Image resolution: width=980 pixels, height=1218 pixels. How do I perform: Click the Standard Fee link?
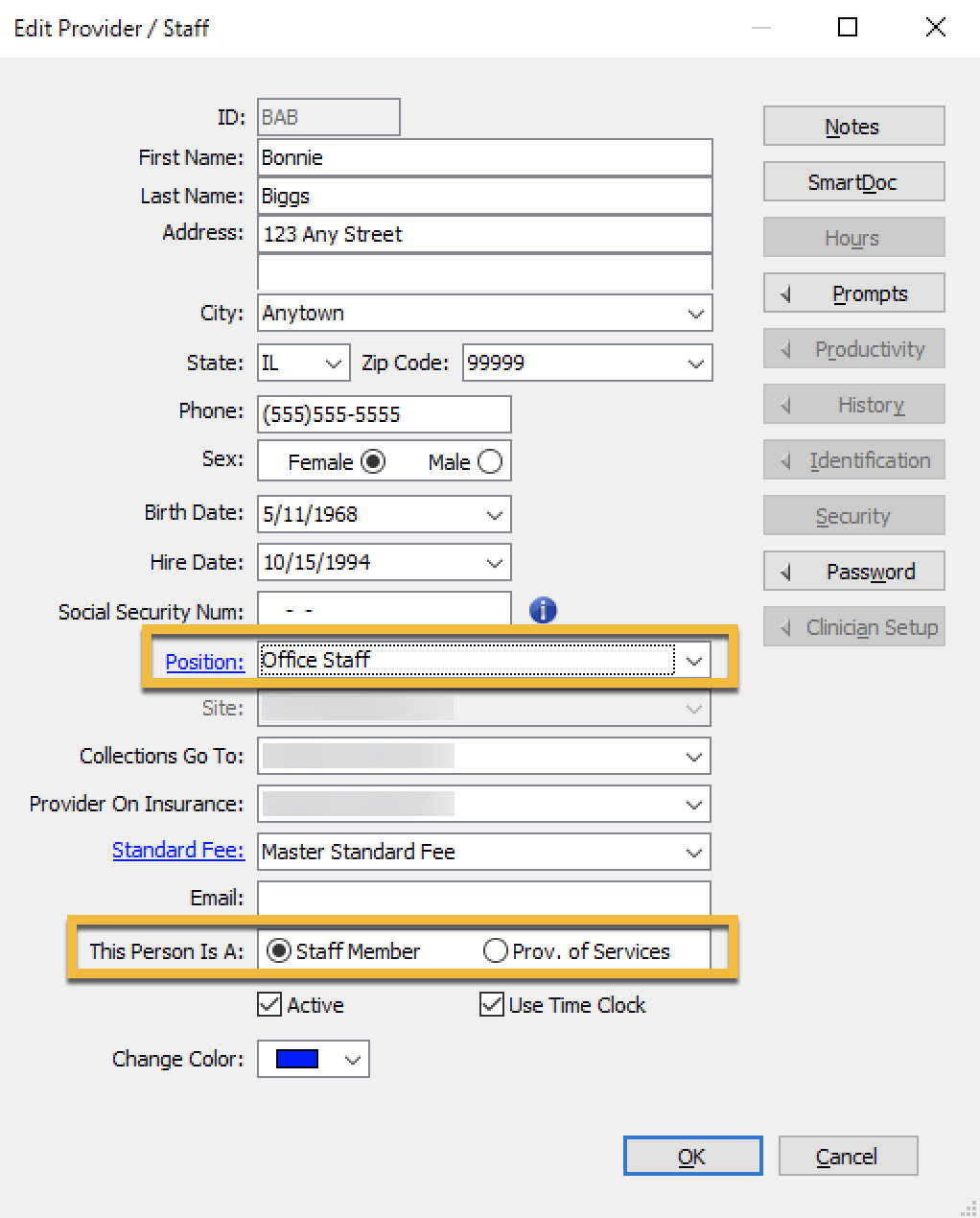click(177, 850)
